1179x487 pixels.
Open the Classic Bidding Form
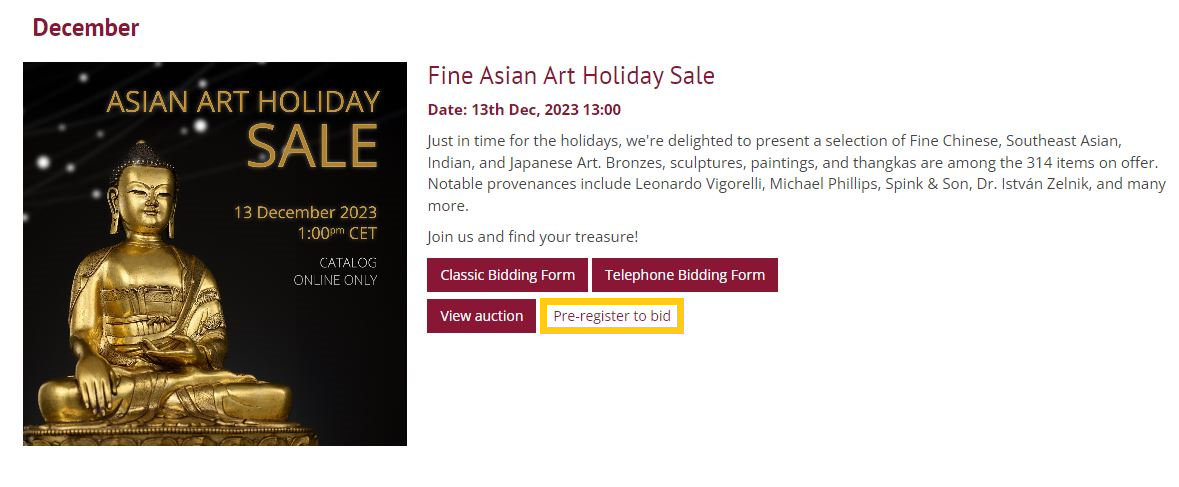click(507, 275)
